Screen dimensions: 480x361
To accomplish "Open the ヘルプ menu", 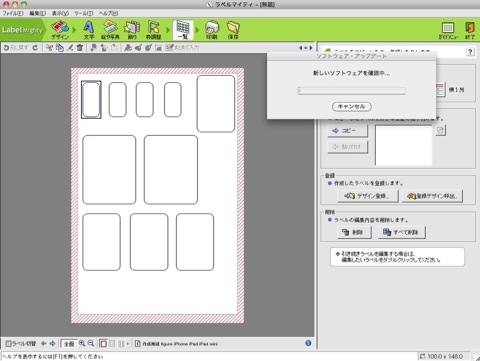I will (x=108, y=13).
